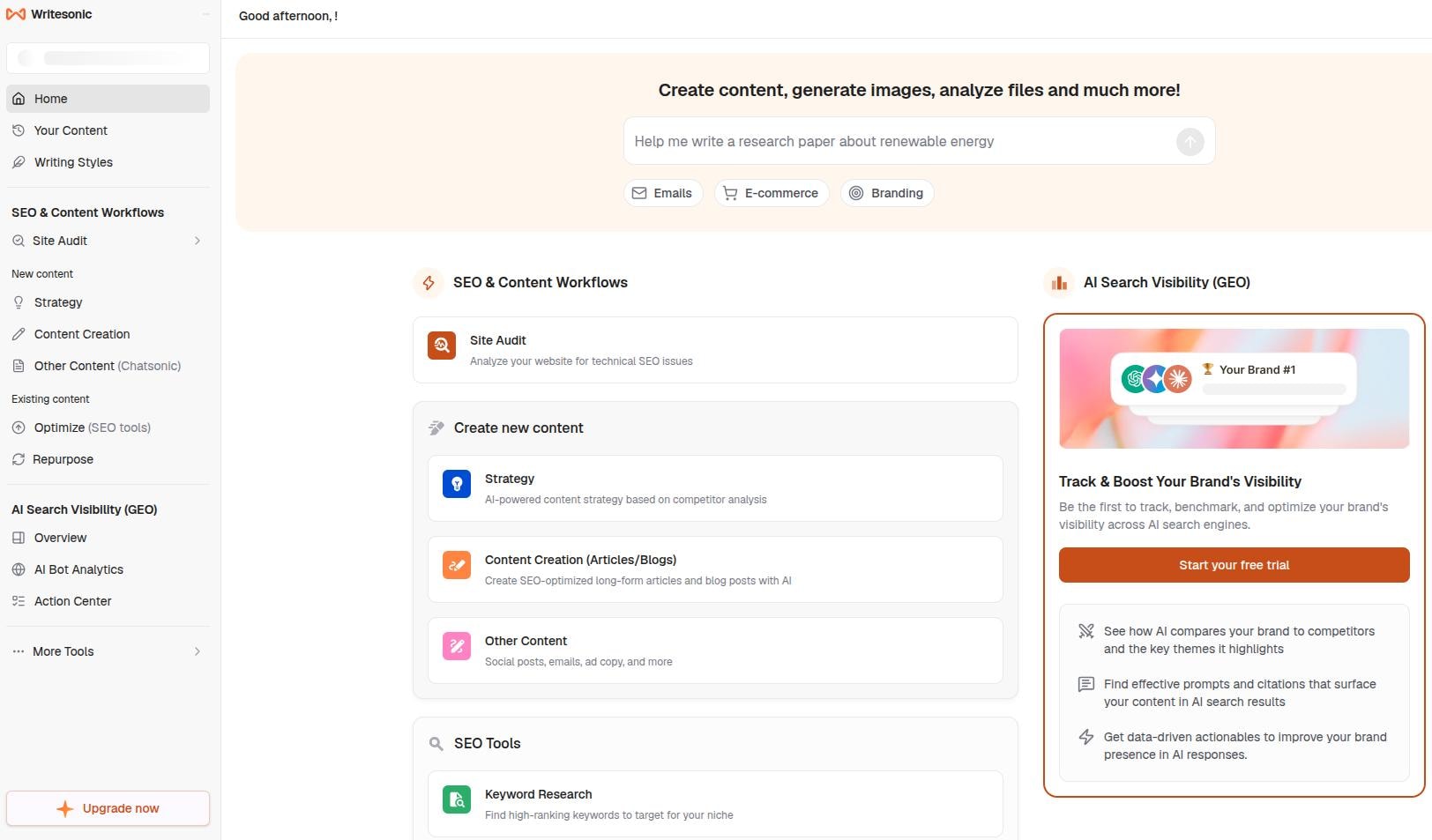Click the SEO & Content Workflows lightning icon
This screenshot has width=1432, height=840.
[429, 283]
